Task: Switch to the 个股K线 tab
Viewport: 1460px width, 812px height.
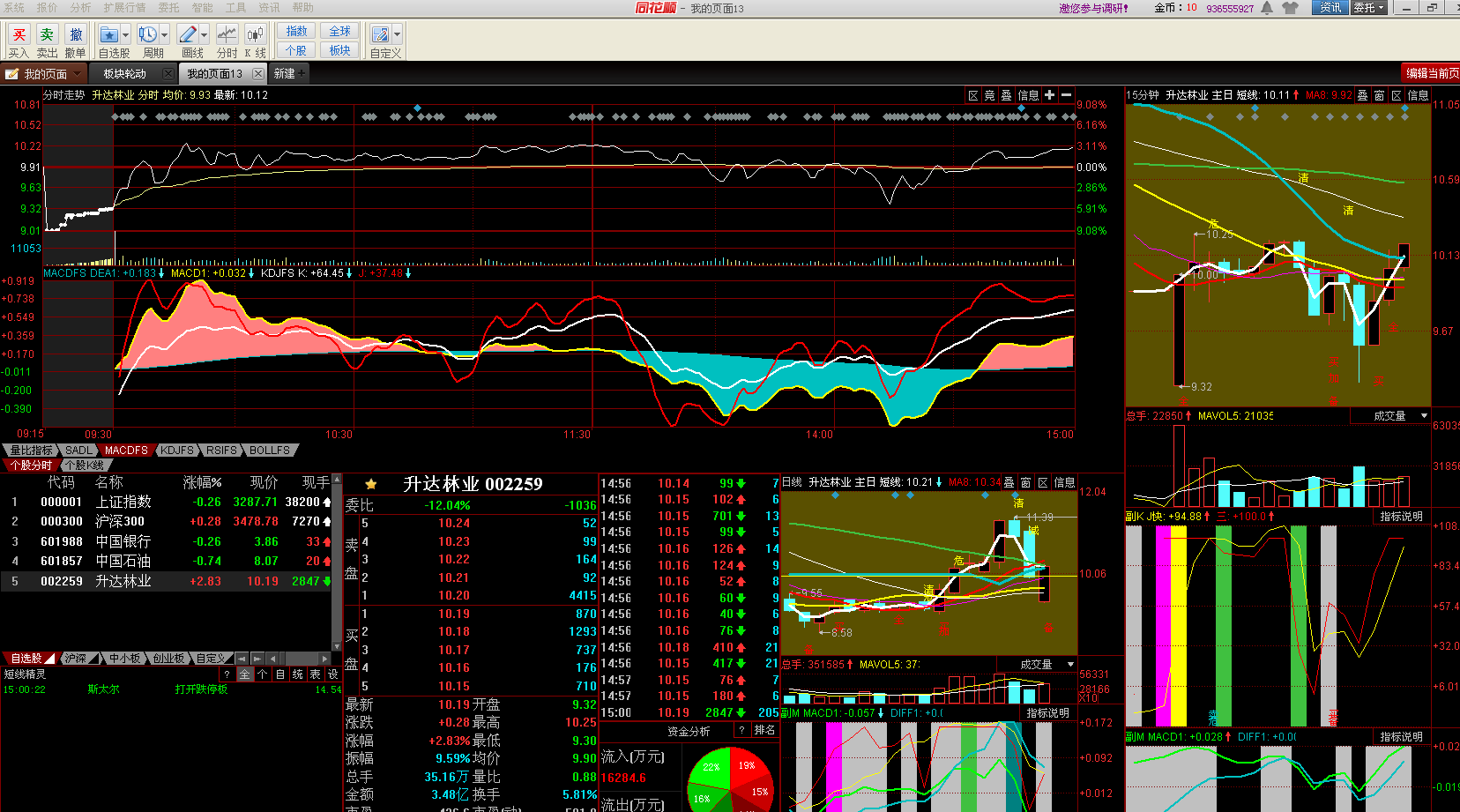Action: (85, 465)
